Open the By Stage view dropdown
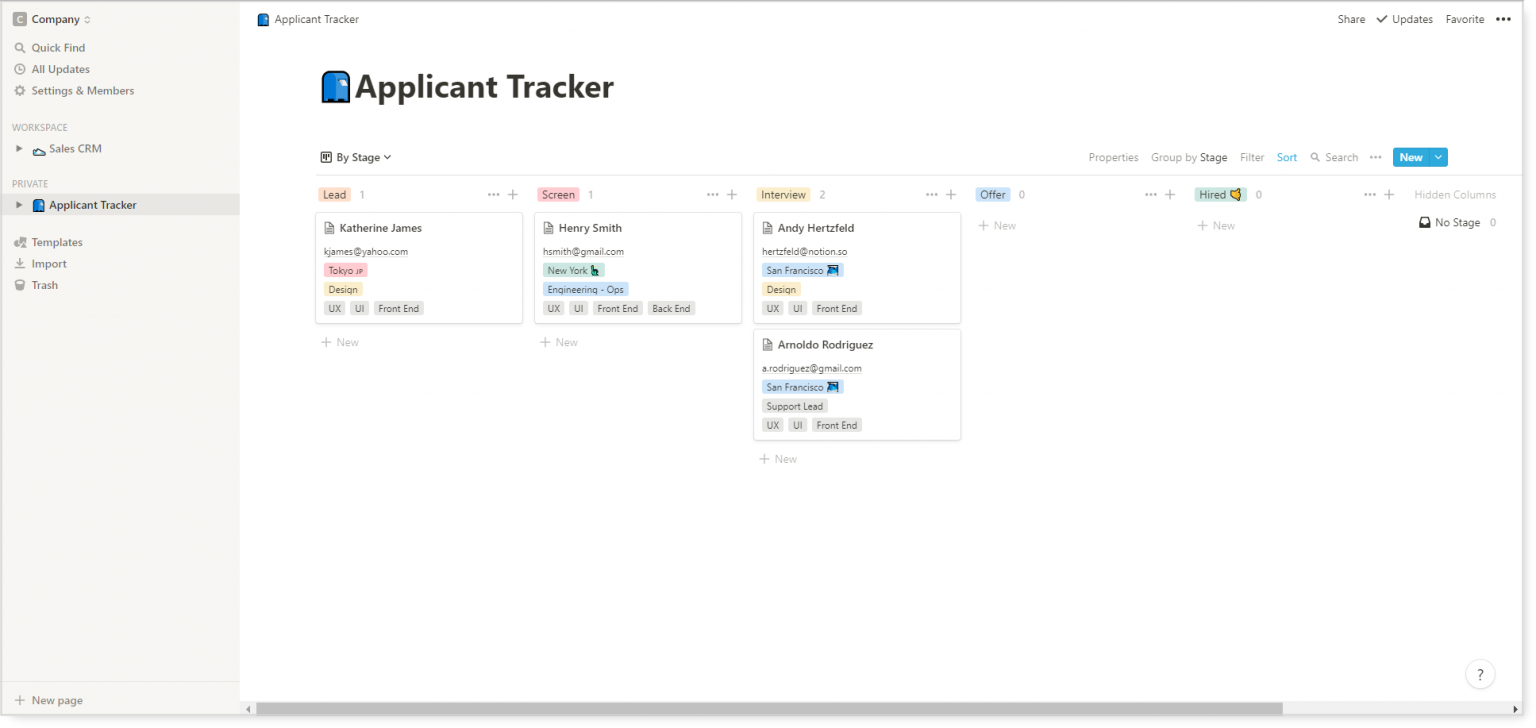 [356, 157]
